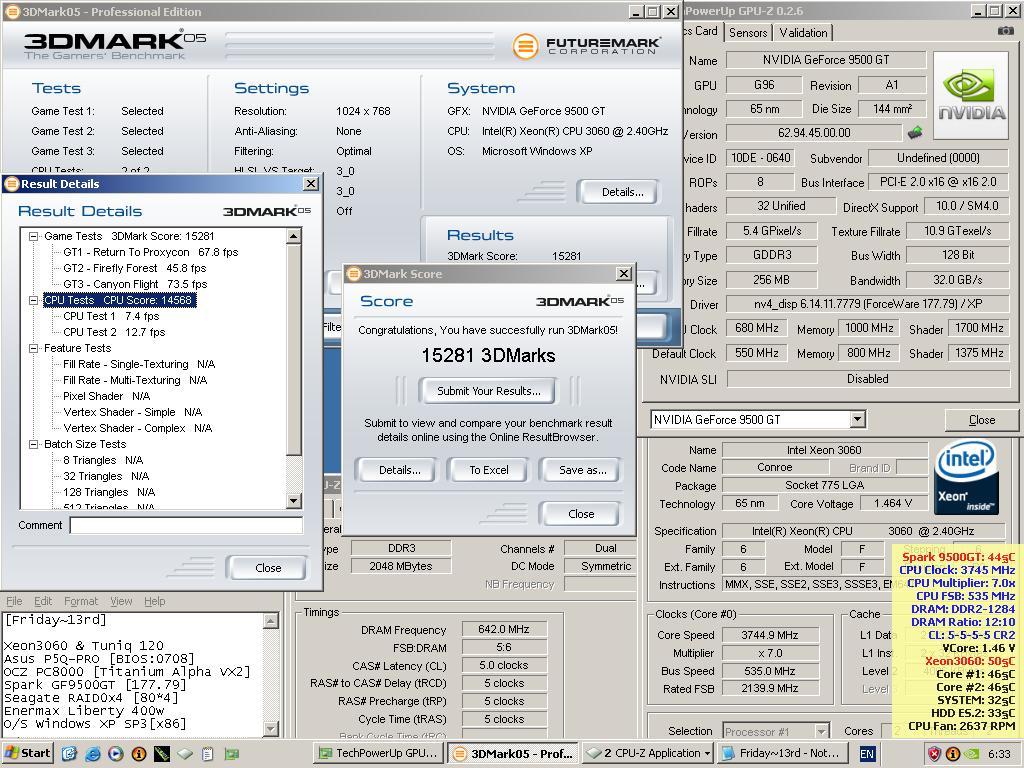Viewport: 1024px width, 768px height.
Task: Select GT2 - Firefly Forest row
Action: point(135,268)
